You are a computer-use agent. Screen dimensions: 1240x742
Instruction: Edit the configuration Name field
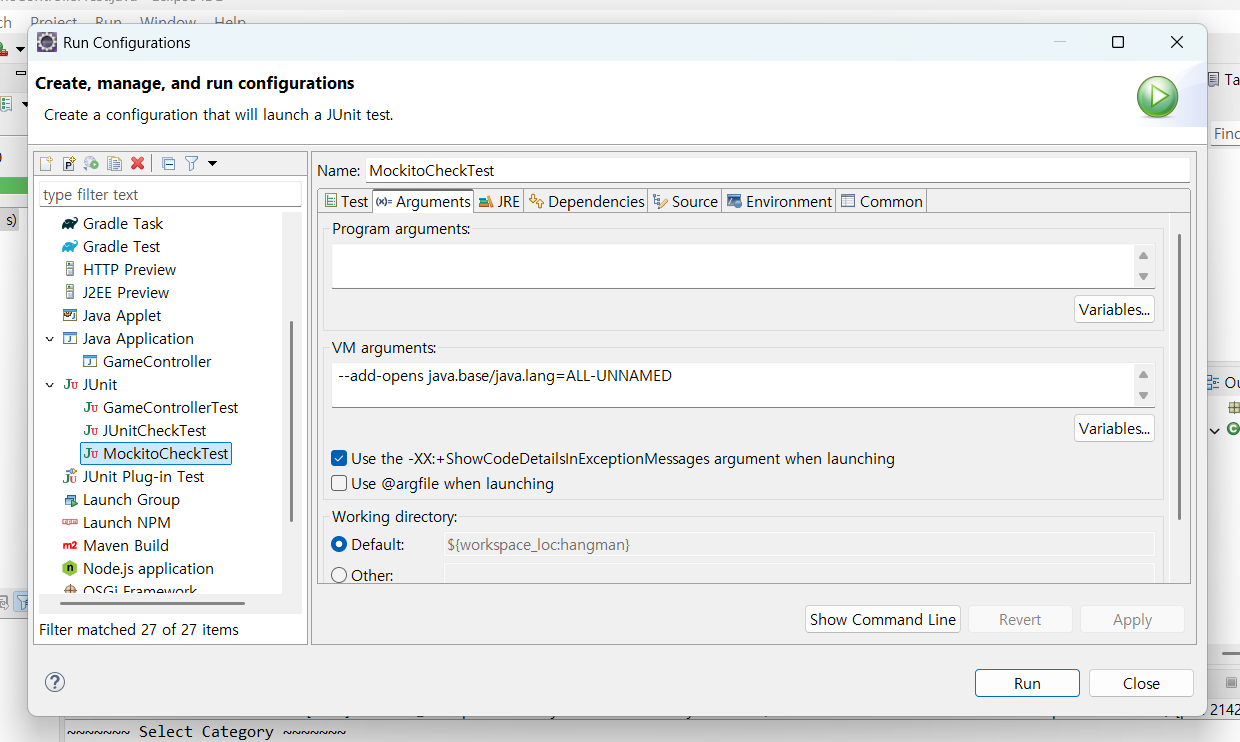point(777,170)
